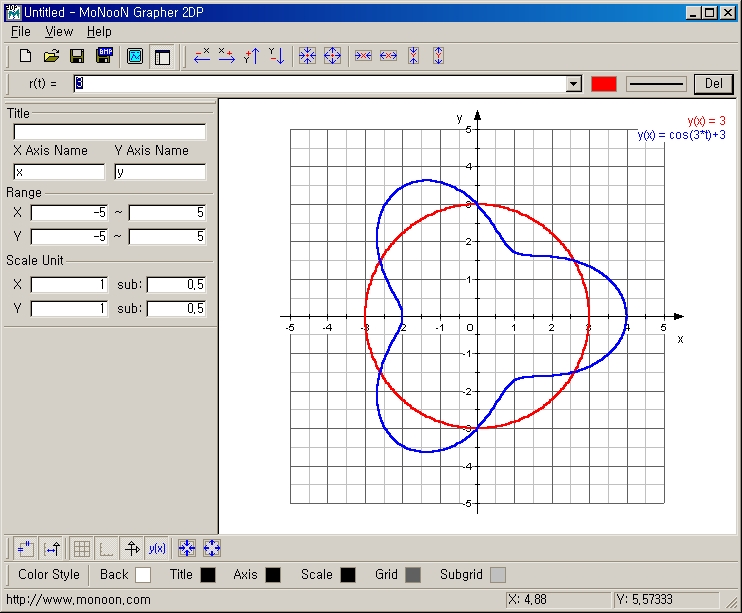Toggle the scale display icon in bottom toolbar
The height and width of the screenshot is (613, 742).
click(x=52, y=549)
